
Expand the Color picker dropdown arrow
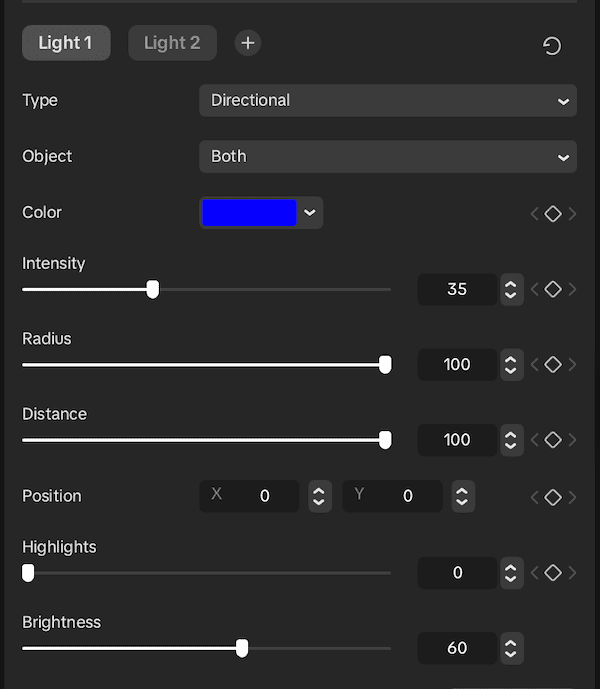[x=310, y=213]
